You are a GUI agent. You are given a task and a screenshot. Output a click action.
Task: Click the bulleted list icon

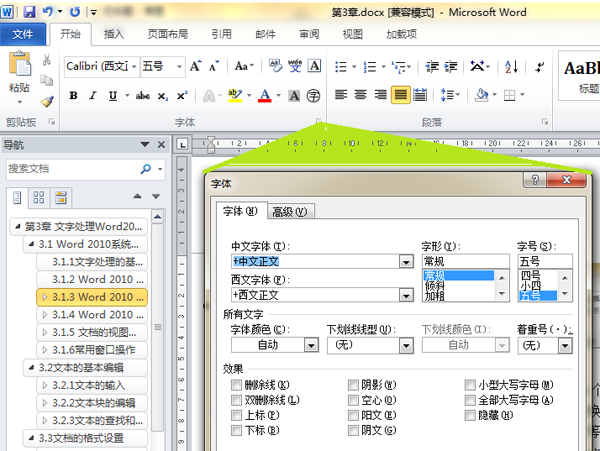[x=341, y=67]
